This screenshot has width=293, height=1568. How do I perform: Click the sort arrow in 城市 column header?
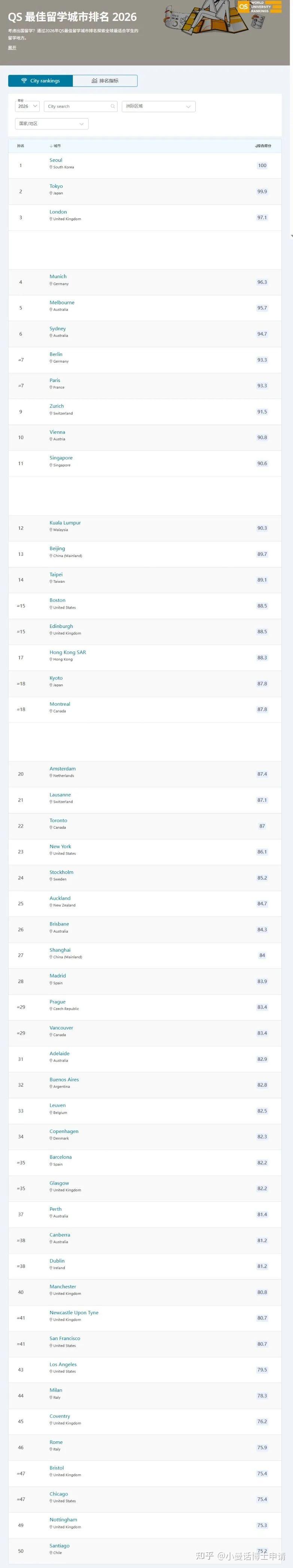click(51, 146)
